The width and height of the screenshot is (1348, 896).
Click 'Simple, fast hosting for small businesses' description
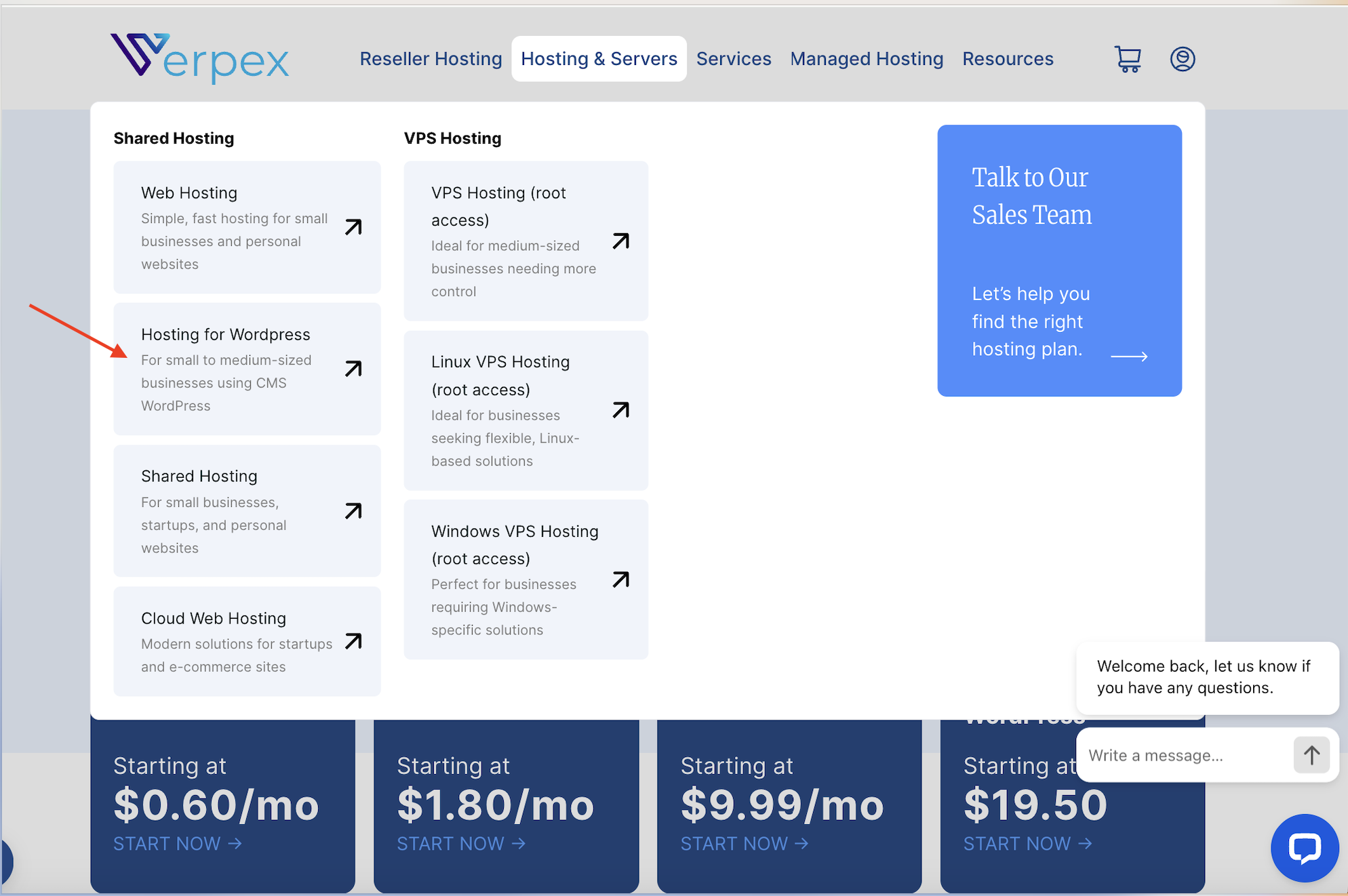click(x=234, y=241)
